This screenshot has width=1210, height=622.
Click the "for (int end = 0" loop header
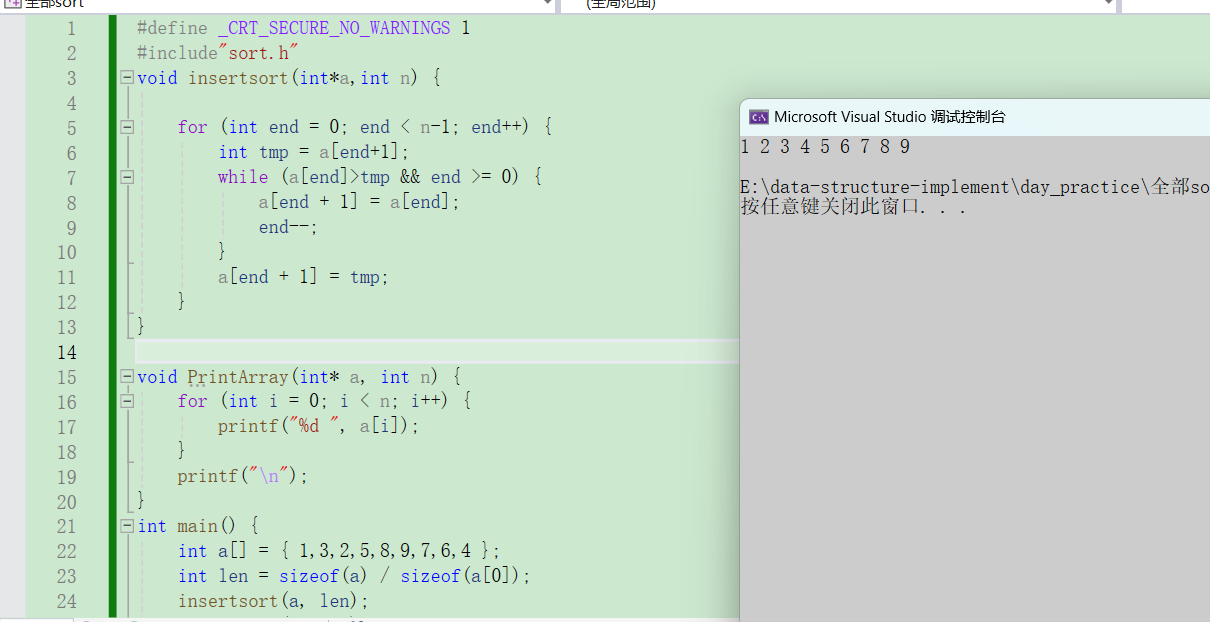[365, 127]
